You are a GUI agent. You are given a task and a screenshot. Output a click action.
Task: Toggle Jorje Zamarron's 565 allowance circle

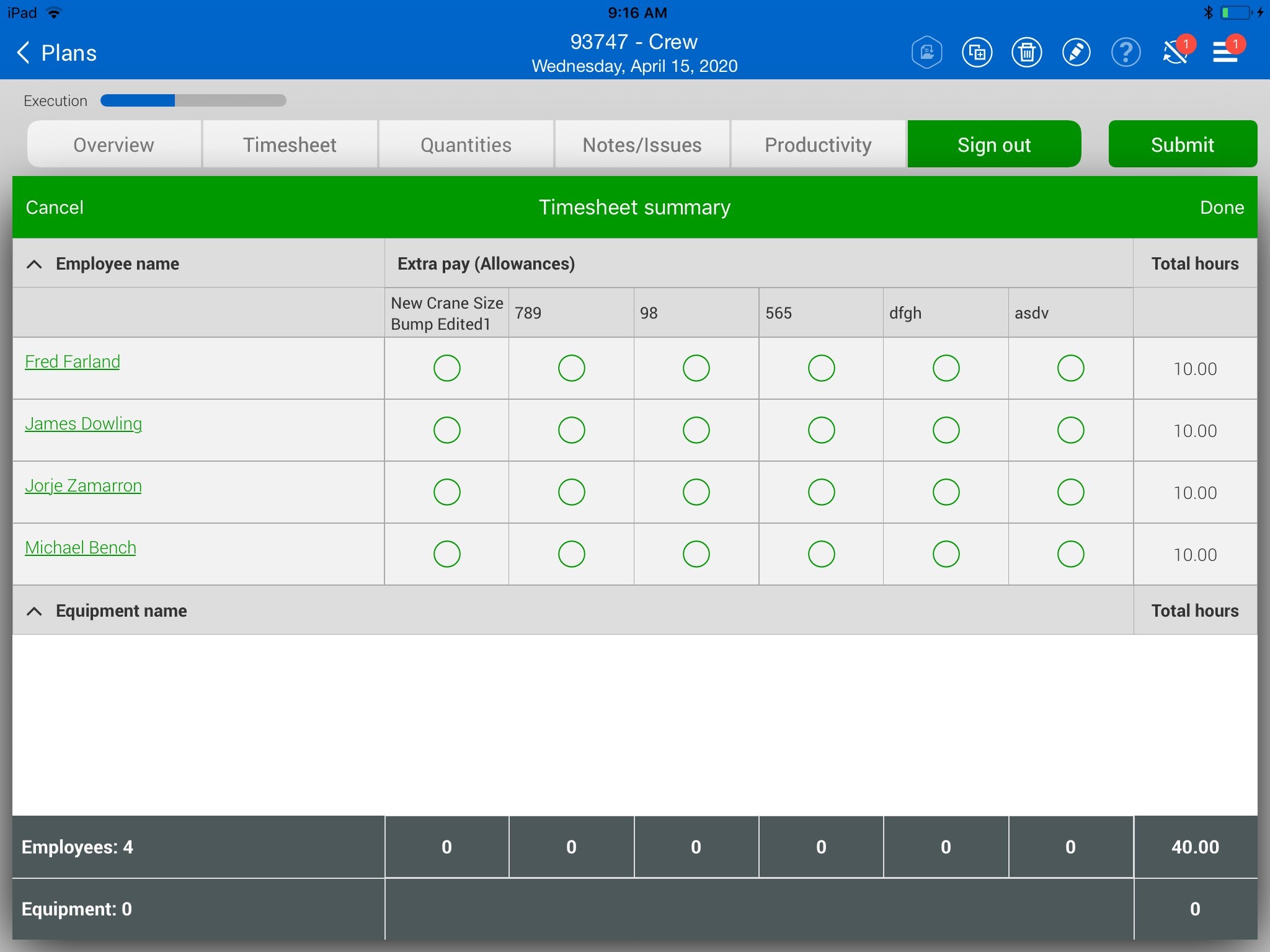(x=821, y=492)
